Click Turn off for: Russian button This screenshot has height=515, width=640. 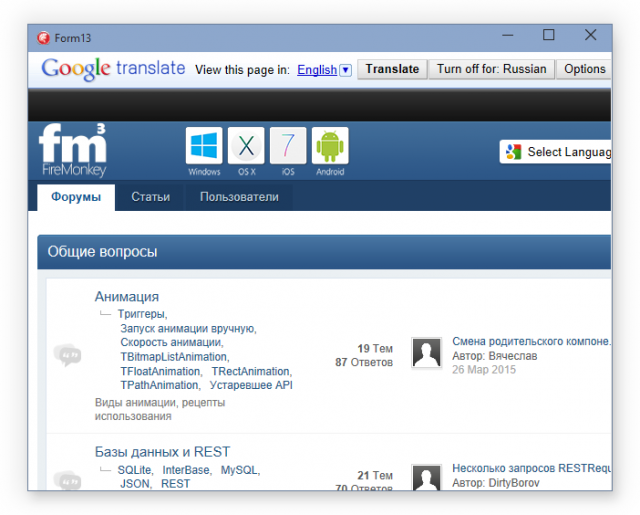[491, 69]
